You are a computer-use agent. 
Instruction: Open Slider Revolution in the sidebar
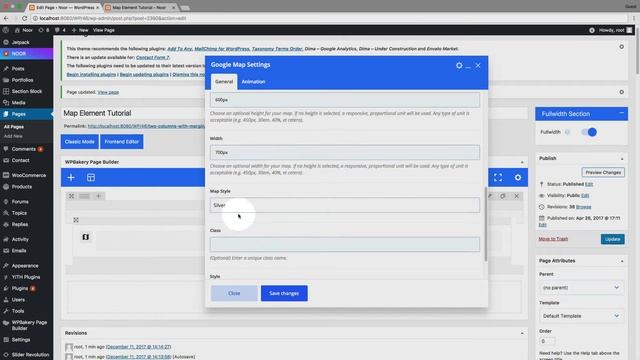tap(30, 355)
